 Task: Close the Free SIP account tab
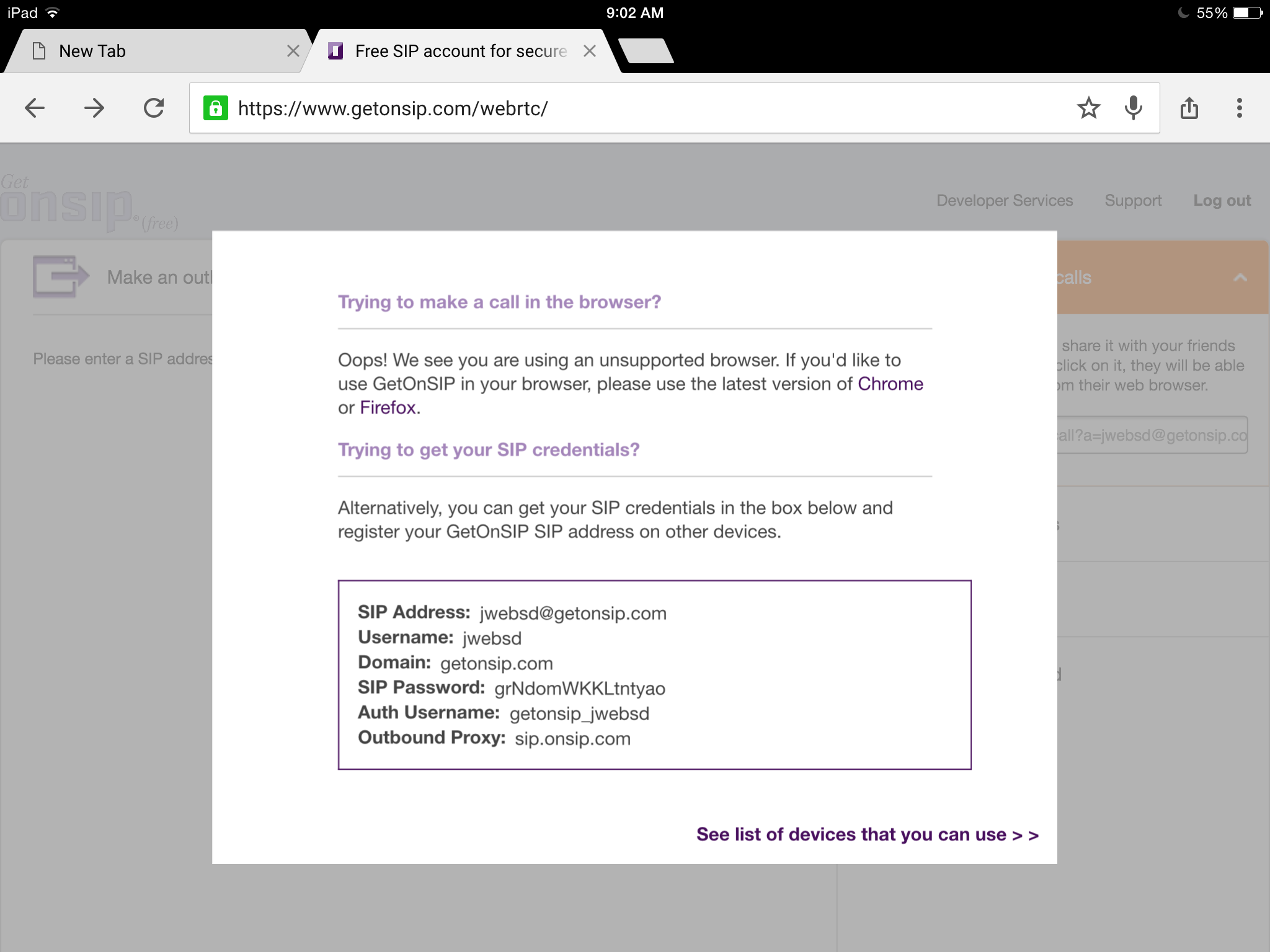[590, 51]
